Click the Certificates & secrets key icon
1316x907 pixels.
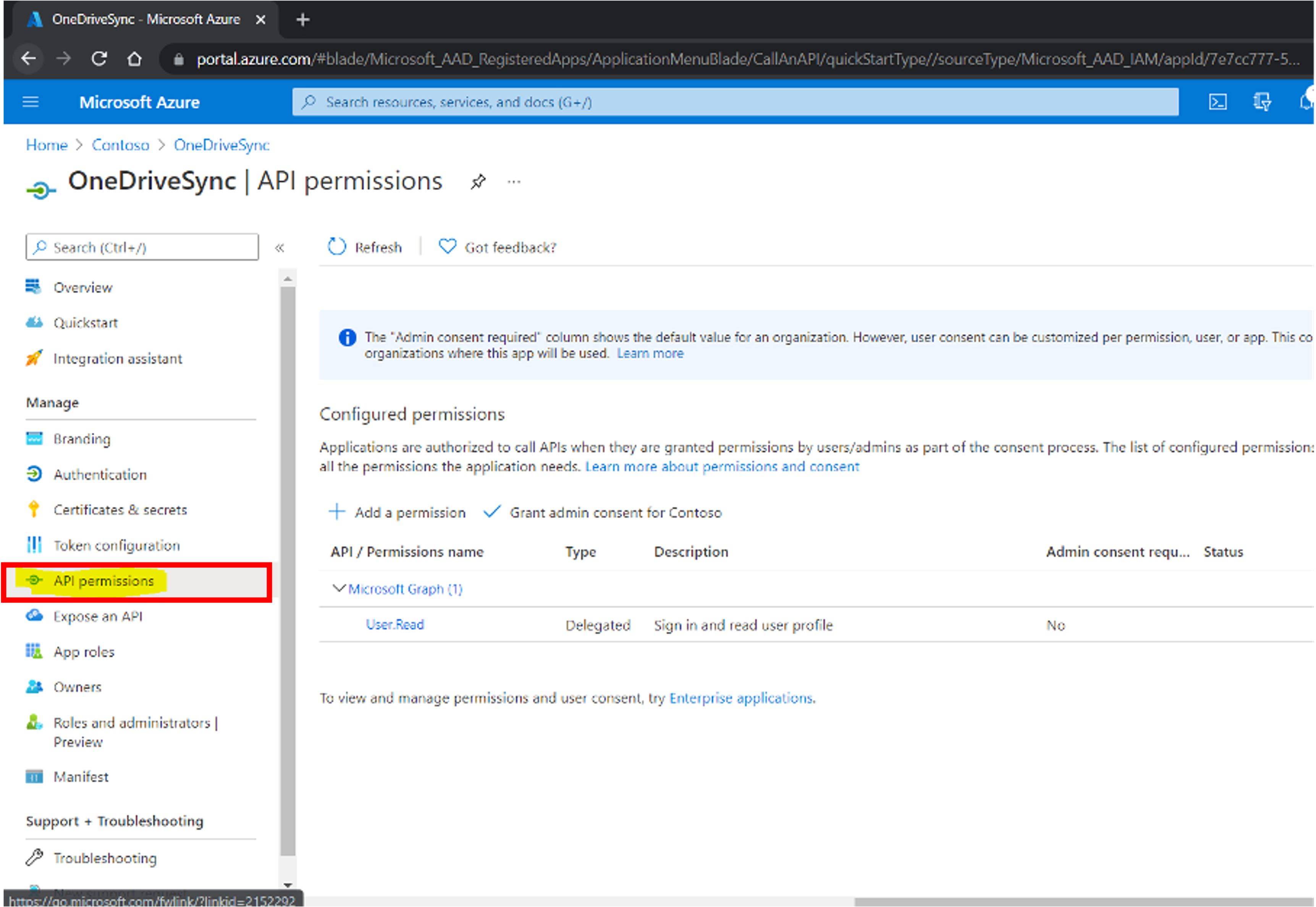pos(34,509)
